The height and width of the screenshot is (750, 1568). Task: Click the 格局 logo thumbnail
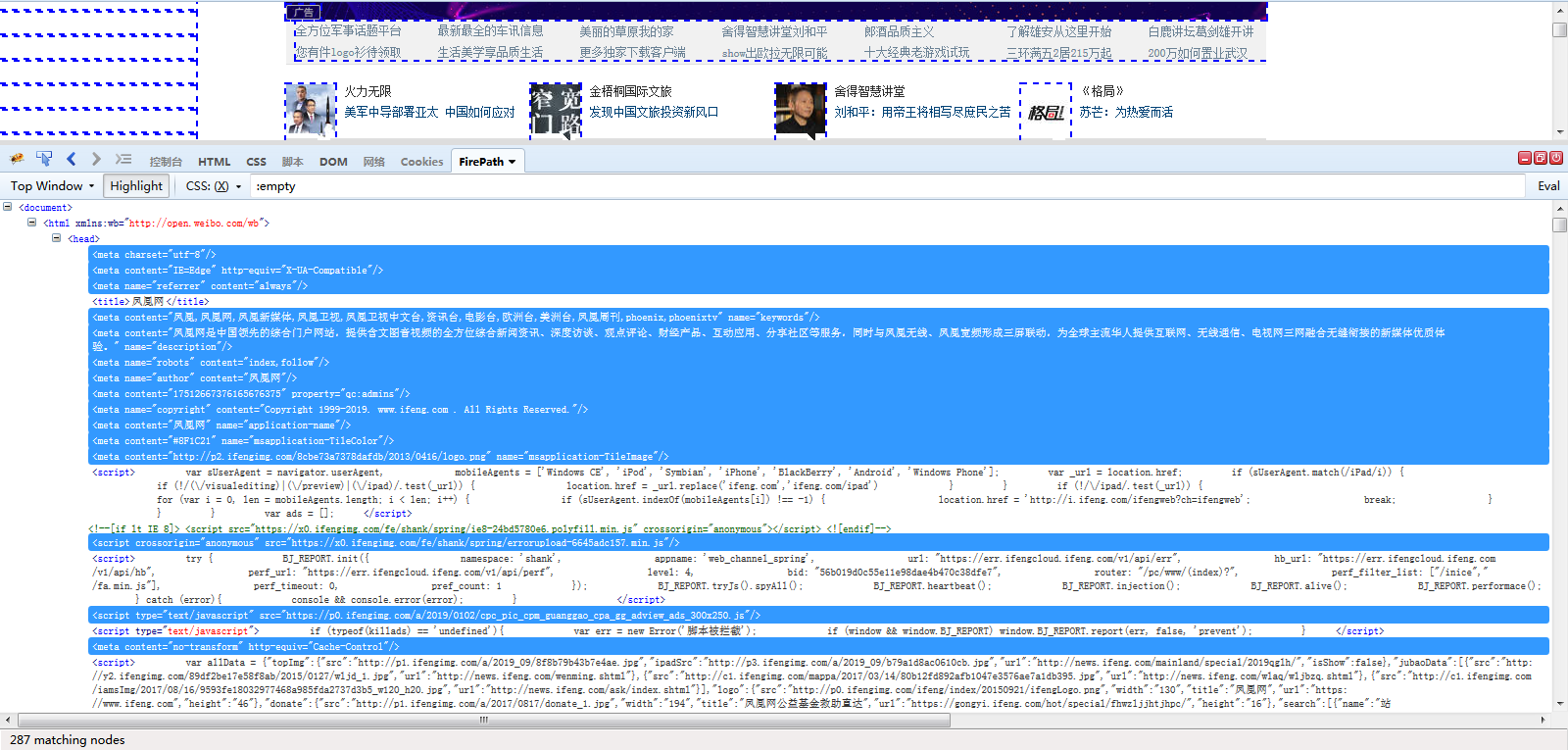coord(1046,112)
